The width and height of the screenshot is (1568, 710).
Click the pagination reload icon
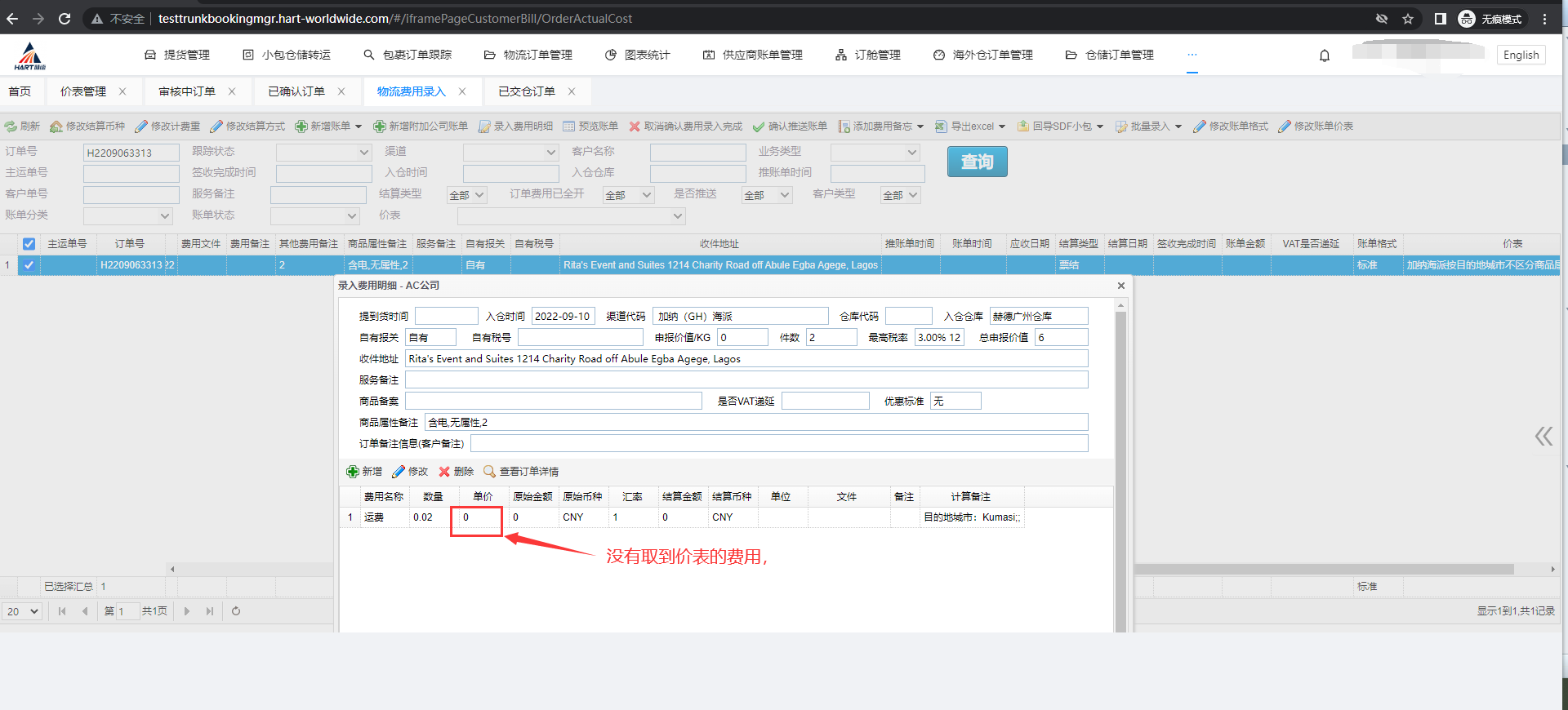[x=236, y=611]
